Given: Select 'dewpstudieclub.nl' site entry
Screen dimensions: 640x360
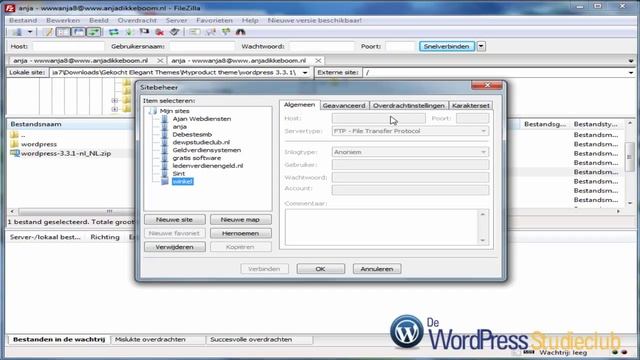Looking at the screenshot, I should [201, 142].
